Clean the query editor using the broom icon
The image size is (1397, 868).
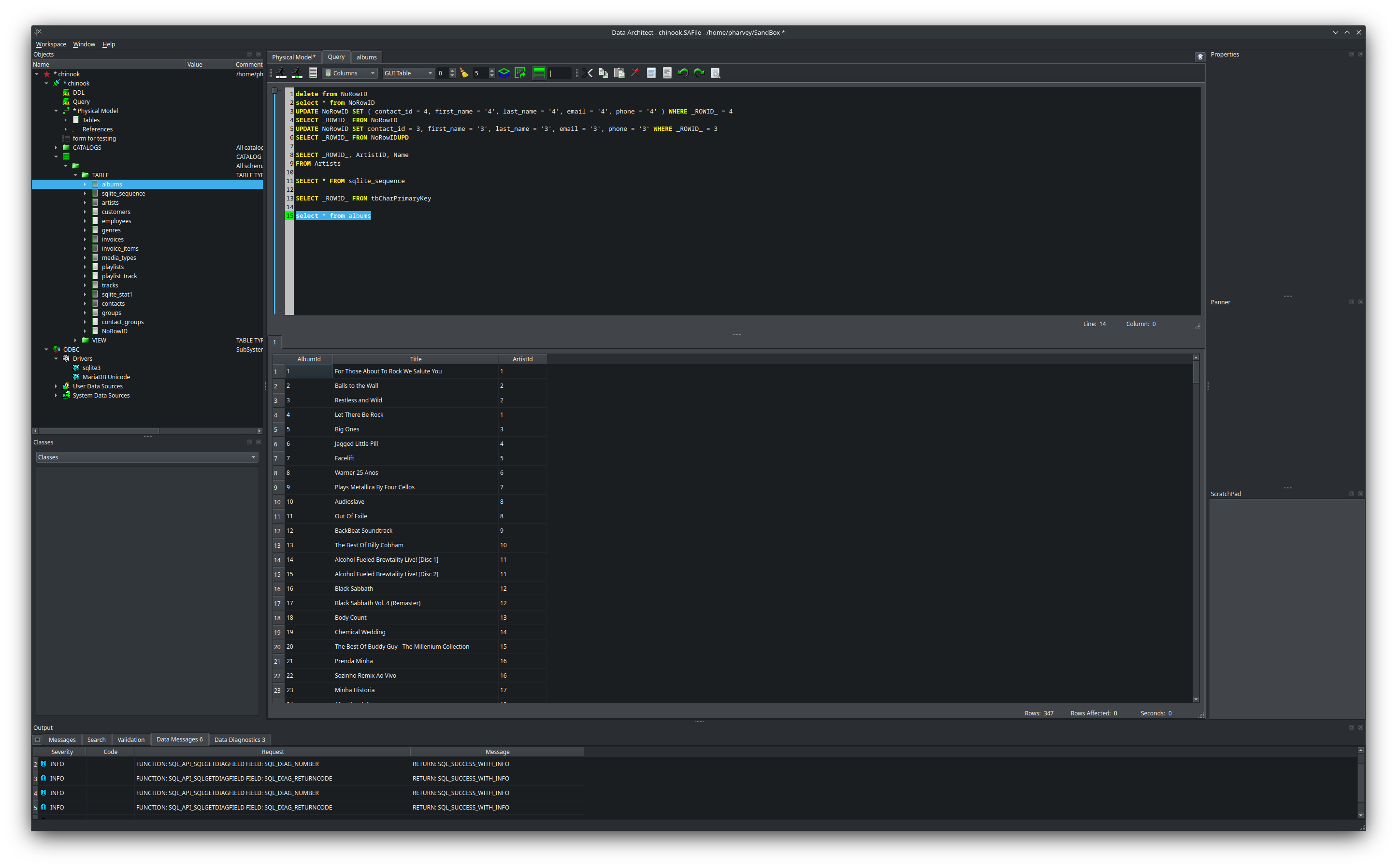pos(463,73)
